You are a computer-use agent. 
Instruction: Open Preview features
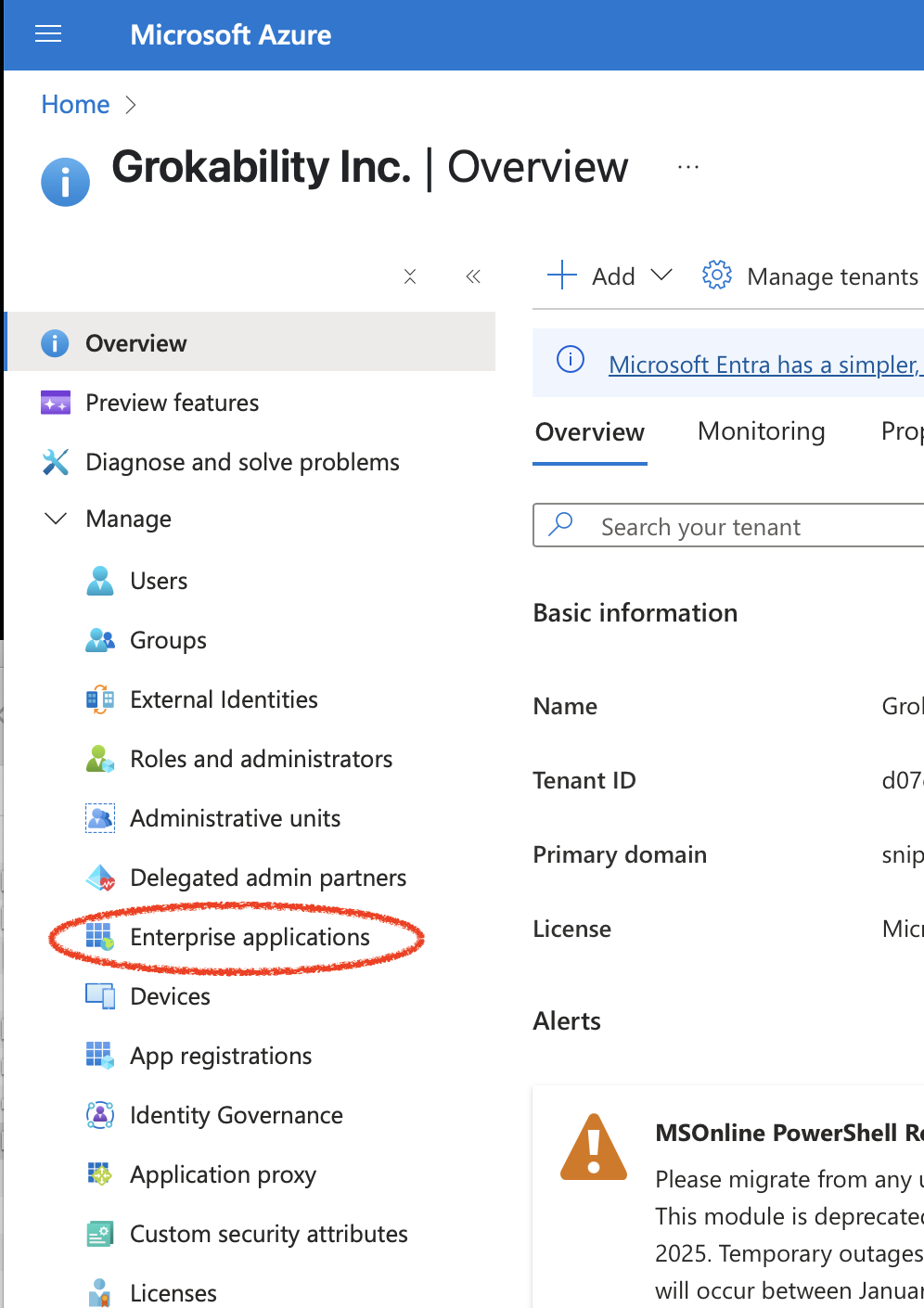[172, 403]
